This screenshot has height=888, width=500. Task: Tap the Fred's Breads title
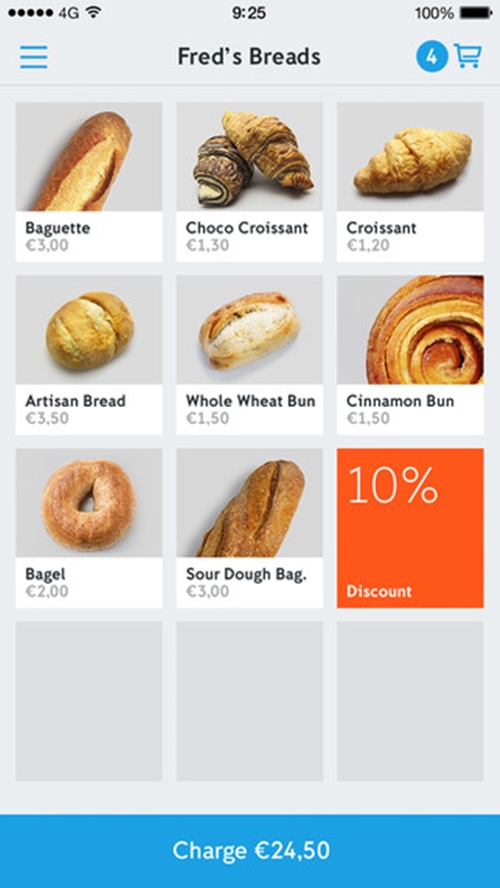pyautogui.click(x=249, y=57)
